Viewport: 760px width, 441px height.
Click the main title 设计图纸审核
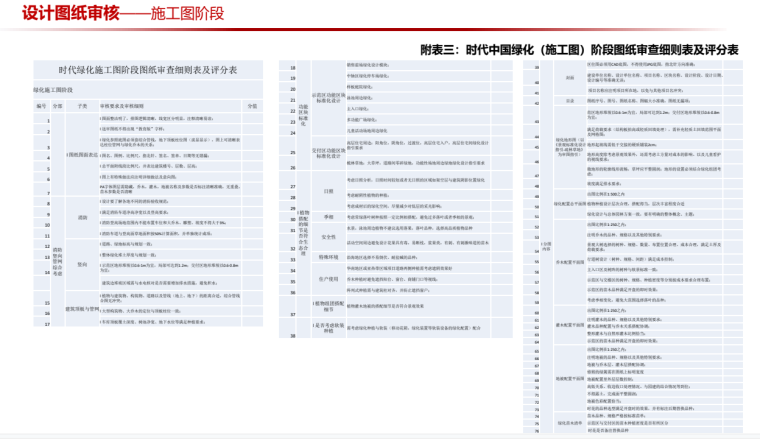pos(61,13)
